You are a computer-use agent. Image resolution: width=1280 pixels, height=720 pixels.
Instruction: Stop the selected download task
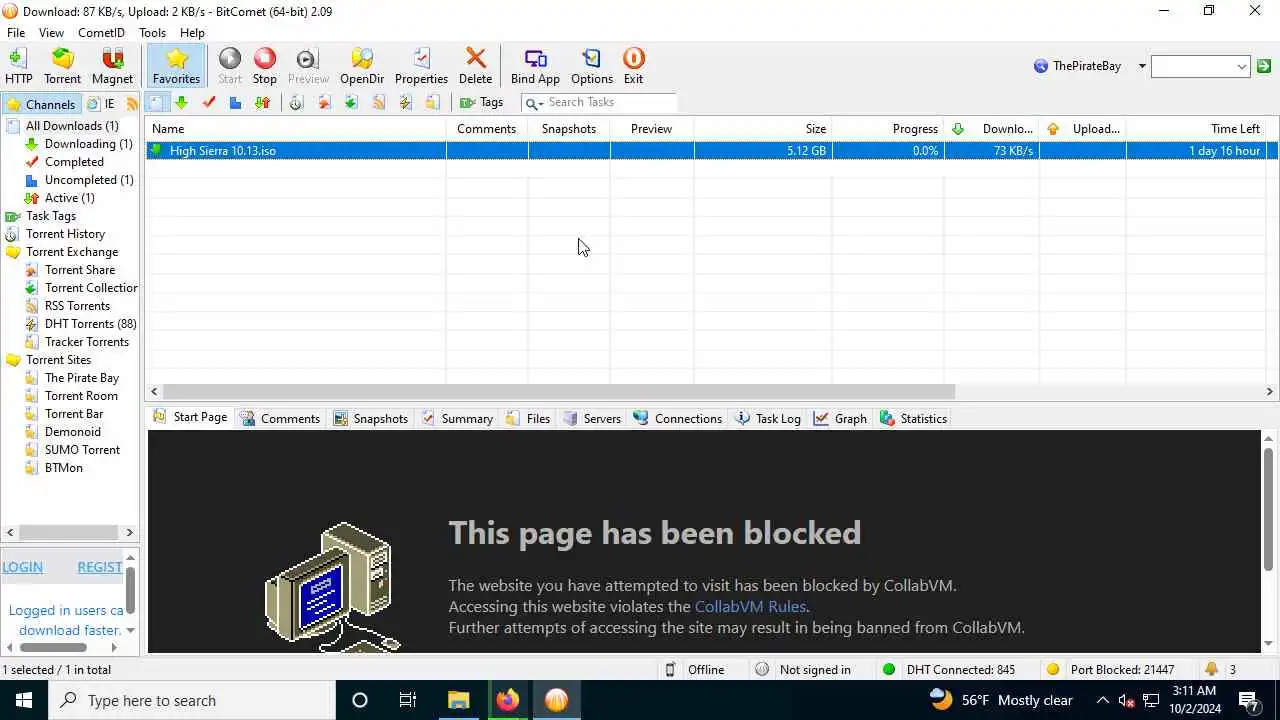click(x=265, y=66)
